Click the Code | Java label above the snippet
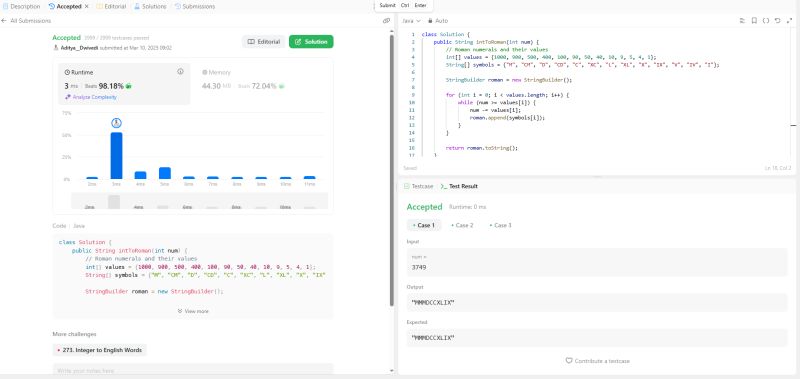 (x=68, y=225)
